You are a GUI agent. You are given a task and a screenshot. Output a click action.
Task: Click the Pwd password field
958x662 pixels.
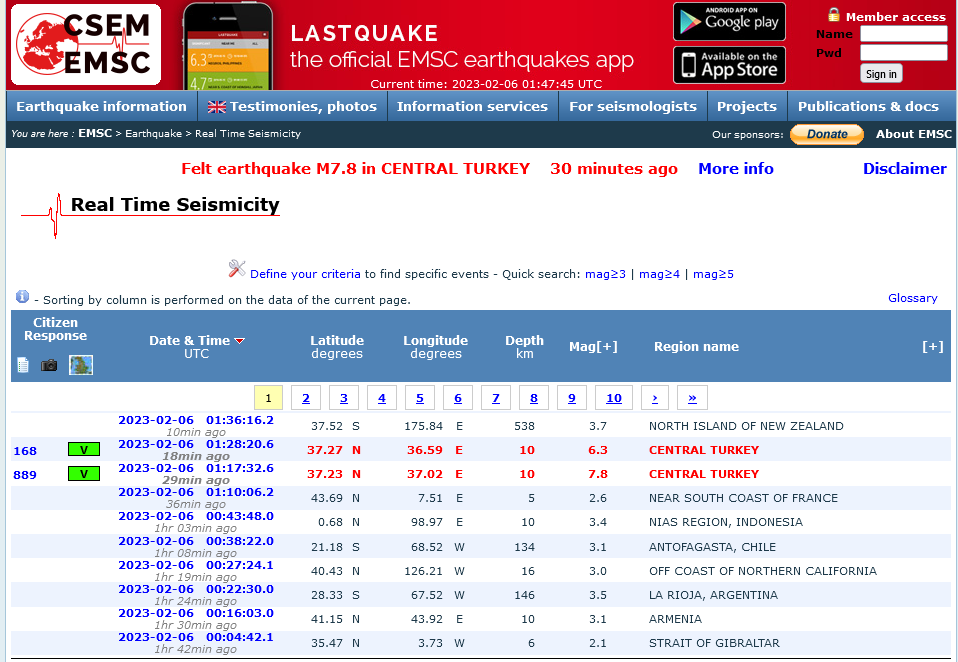(x=904, y=53)
